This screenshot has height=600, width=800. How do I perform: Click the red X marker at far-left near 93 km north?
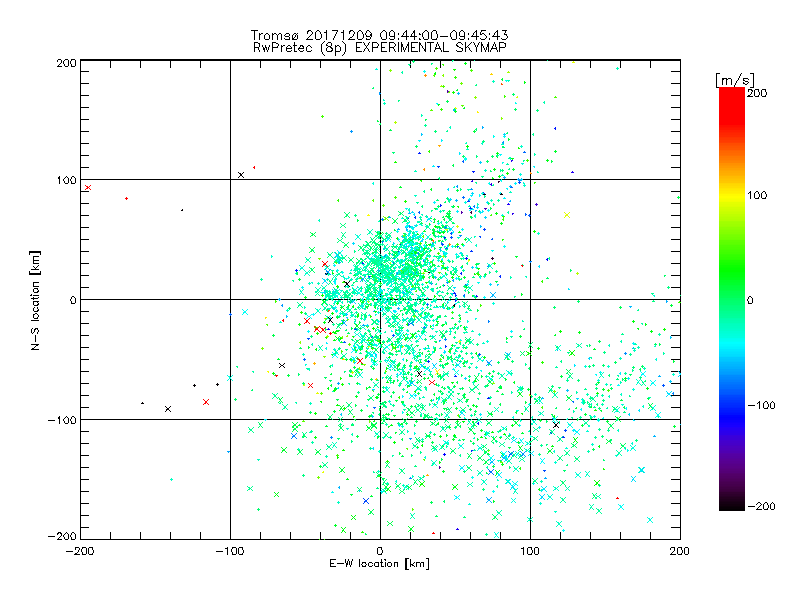(88, 188)
